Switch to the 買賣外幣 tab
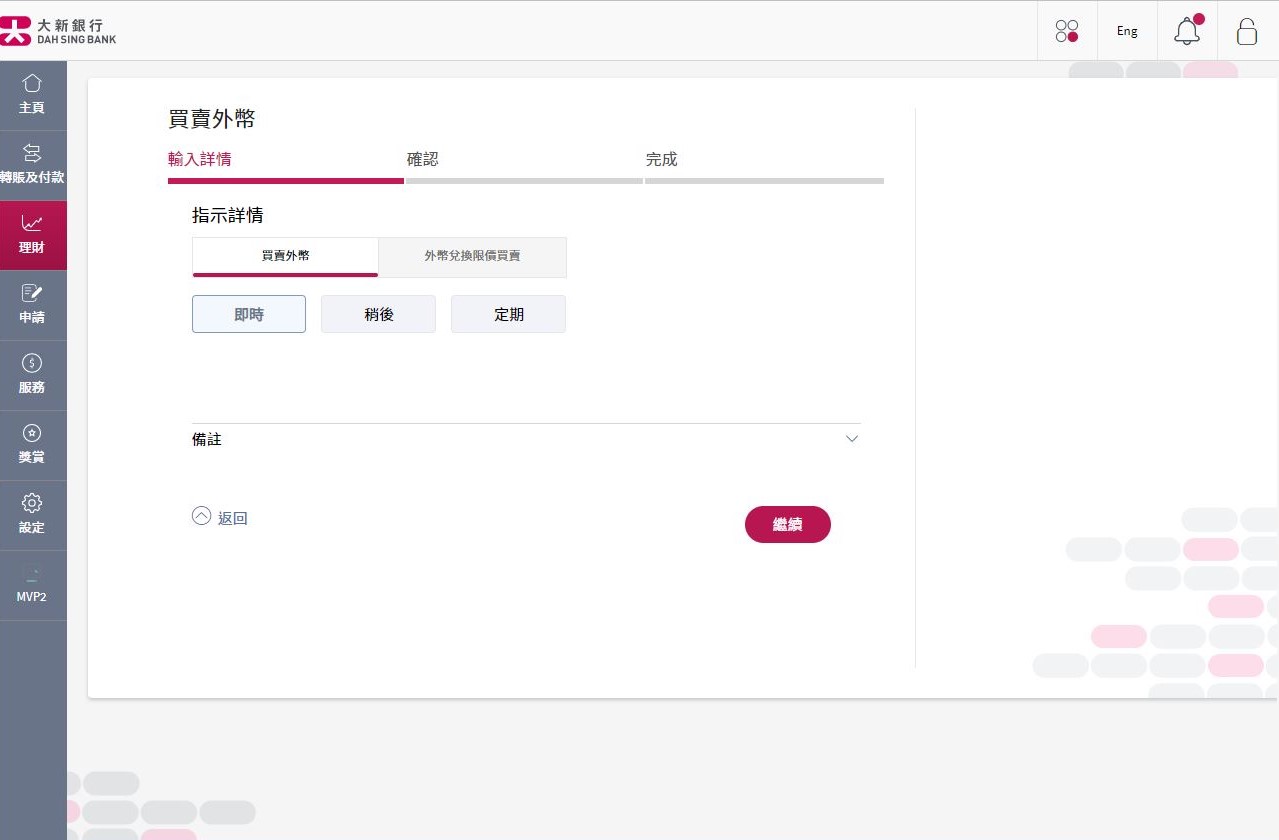 (x=285, y=256)
